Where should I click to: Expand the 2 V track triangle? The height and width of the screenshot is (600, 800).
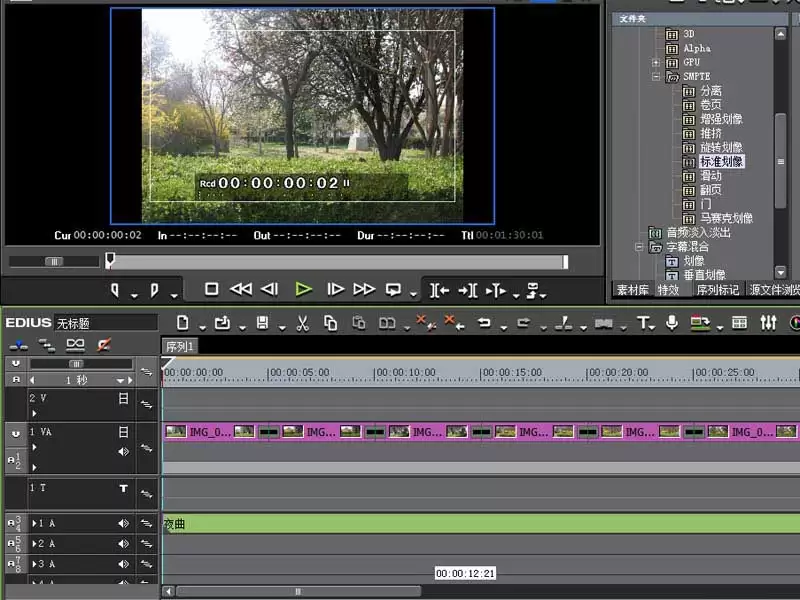(34, 413)
